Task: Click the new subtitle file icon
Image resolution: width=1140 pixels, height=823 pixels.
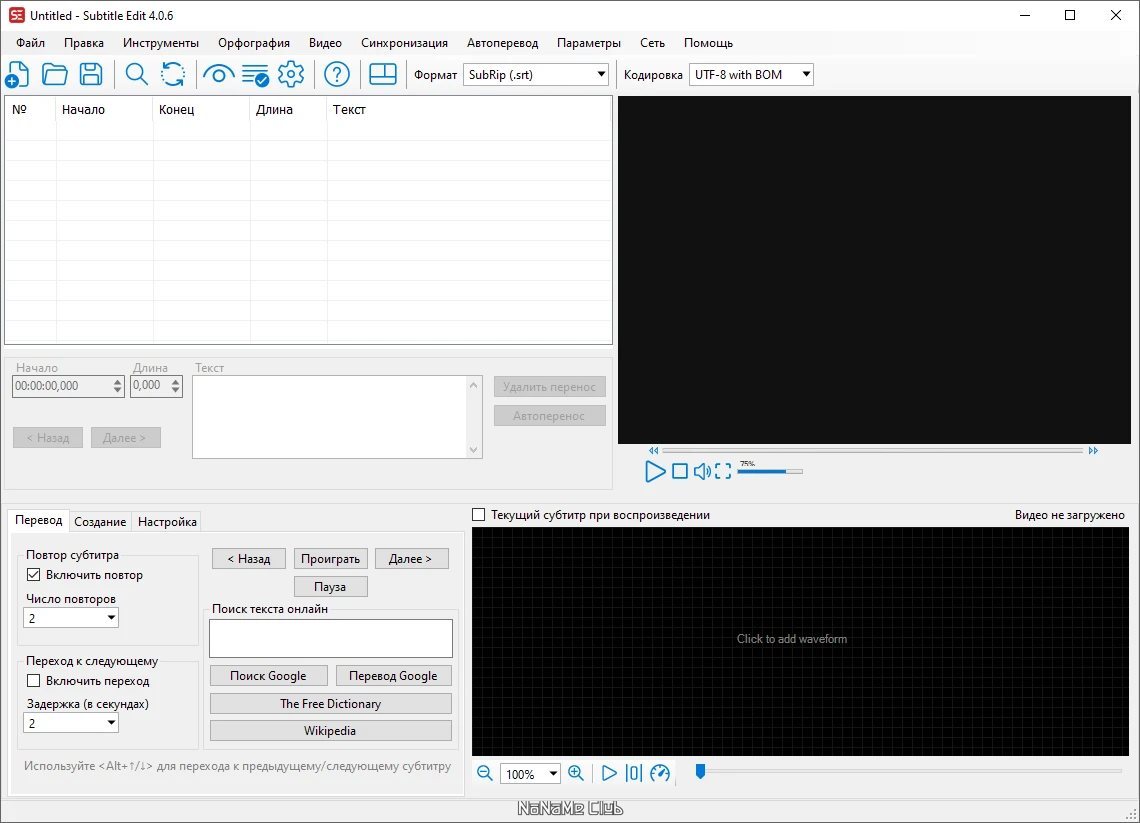Action: pos(17,74)
